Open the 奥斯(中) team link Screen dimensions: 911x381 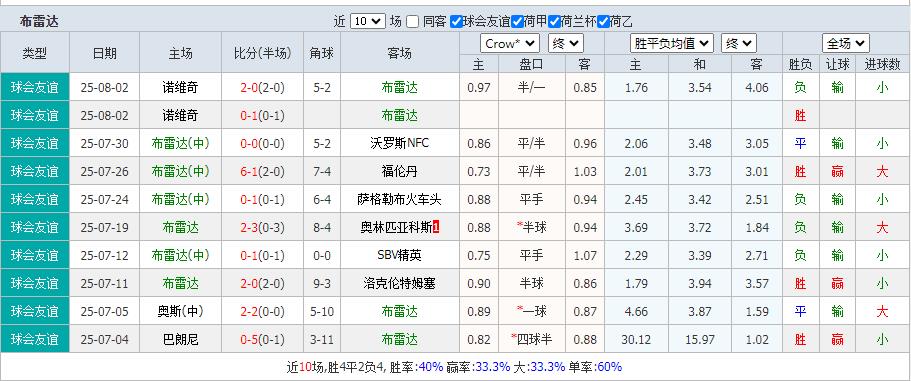coord(180,311)
